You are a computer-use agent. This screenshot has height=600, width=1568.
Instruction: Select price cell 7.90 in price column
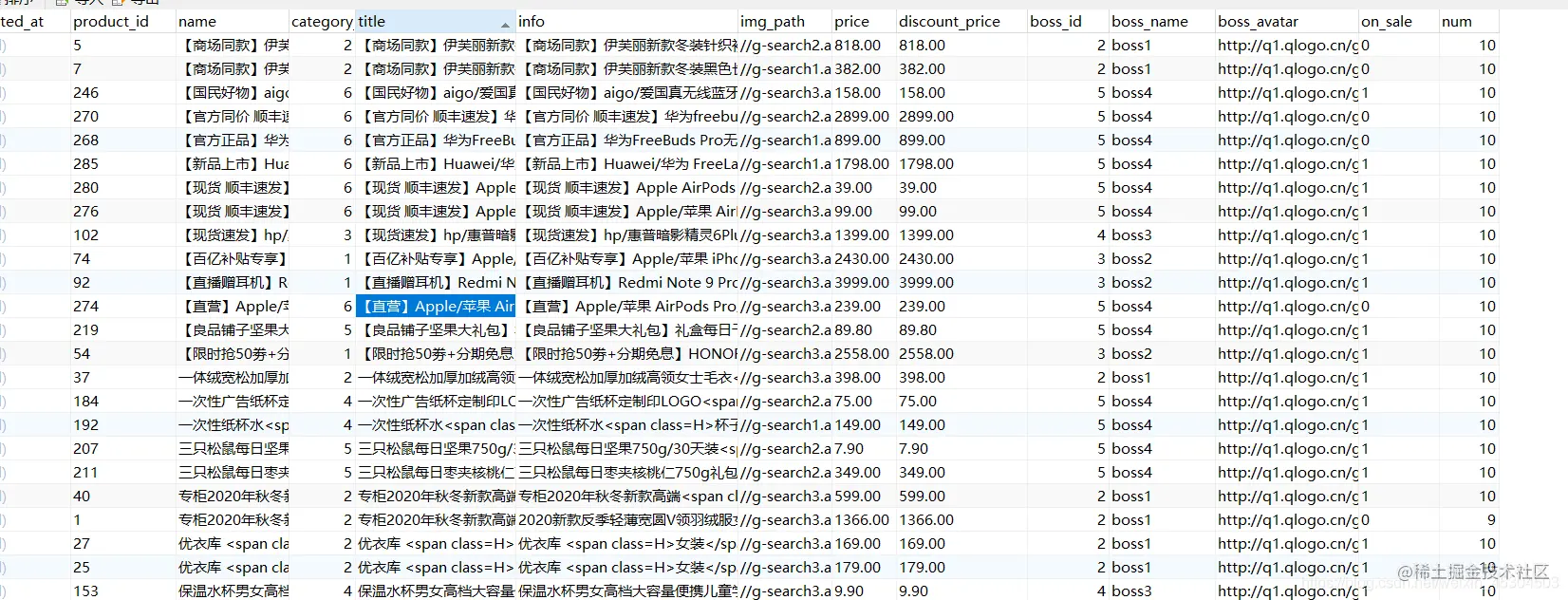tap(864, 448)
